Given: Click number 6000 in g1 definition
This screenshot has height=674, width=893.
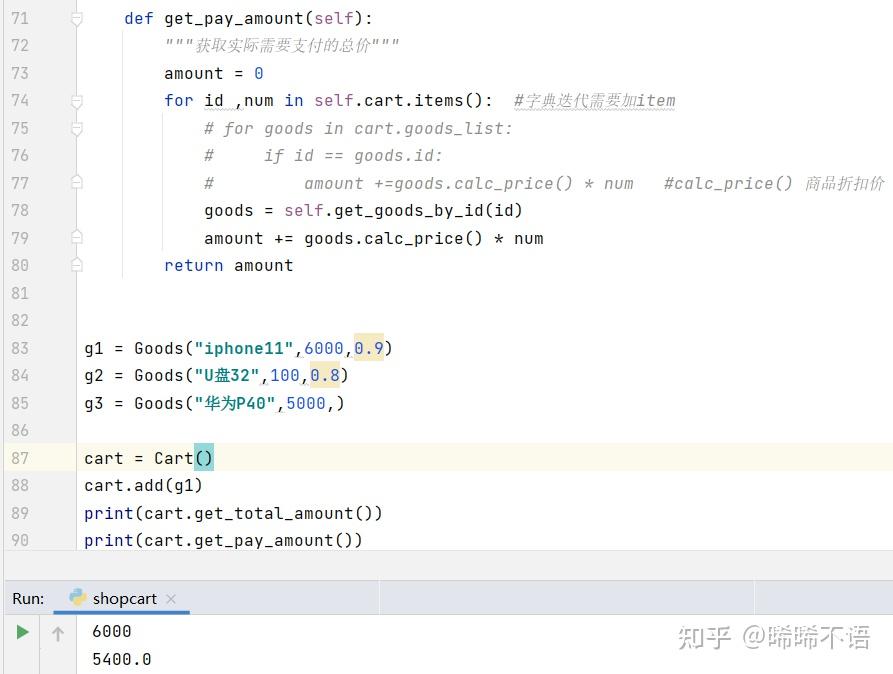Looking at the screenshot, I should [x=323, y=348].
